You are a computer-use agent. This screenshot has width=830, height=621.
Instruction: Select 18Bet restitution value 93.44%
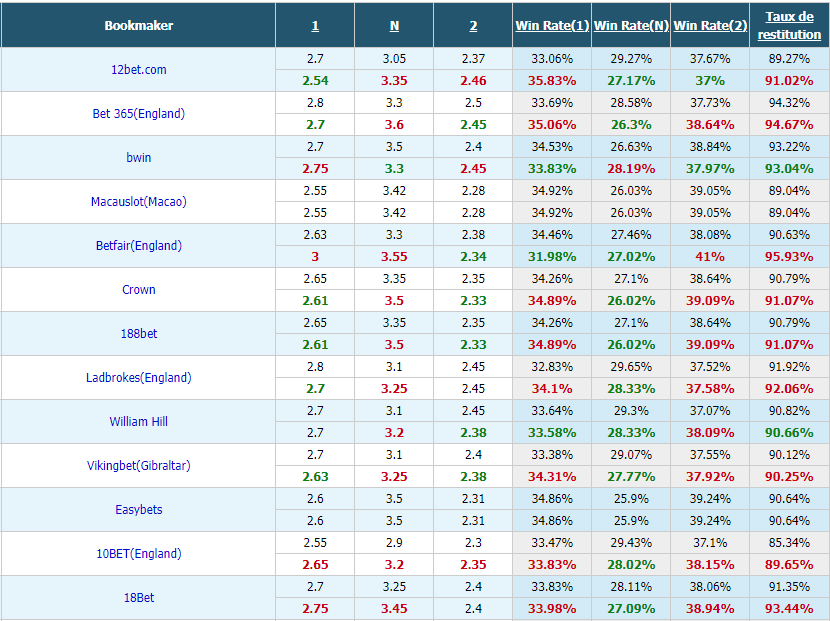(x=789, y=608)
